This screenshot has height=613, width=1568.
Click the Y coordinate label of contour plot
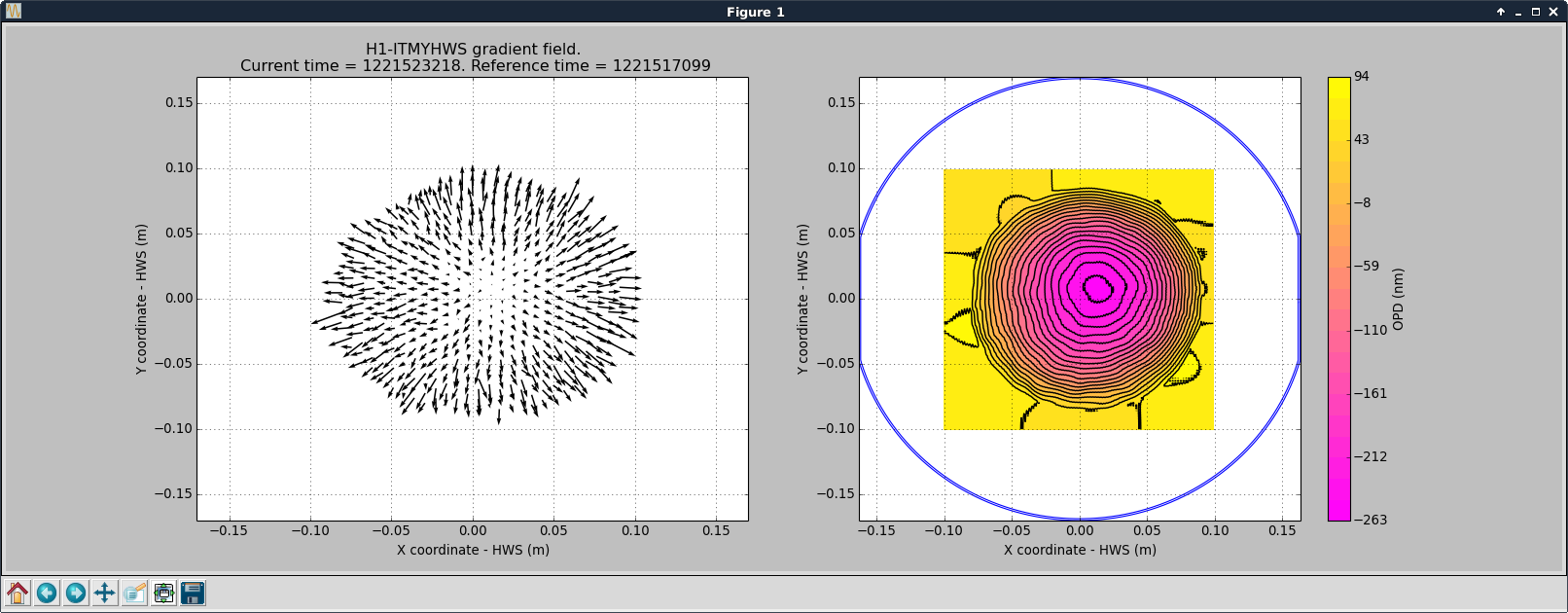802,299
